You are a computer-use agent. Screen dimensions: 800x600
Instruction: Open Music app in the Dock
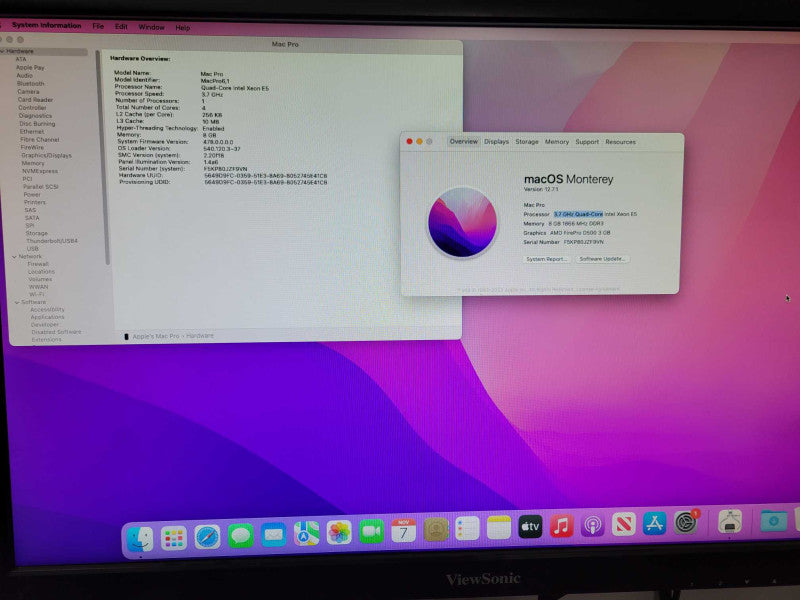561,526
